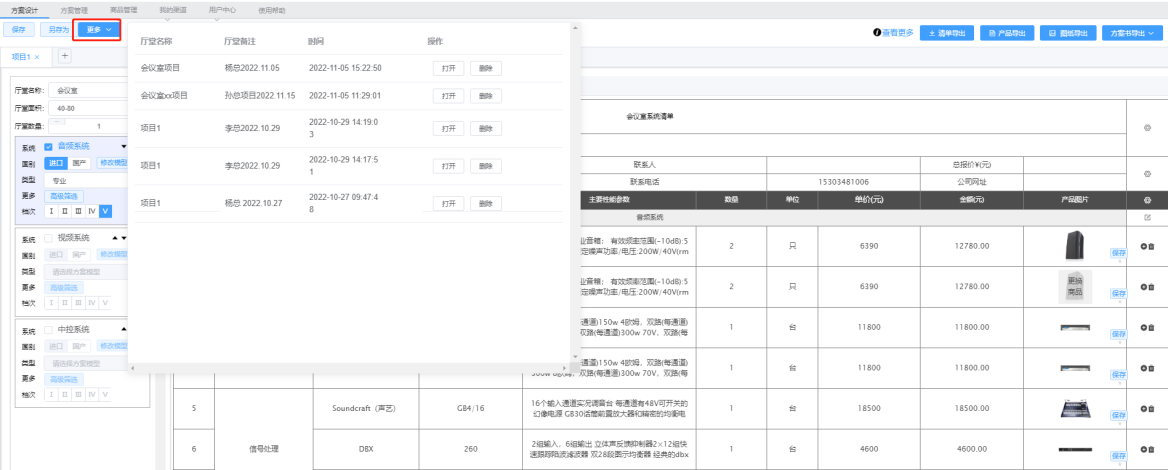The width and height of the screenshot is (1168, 470).
Task: Click 图纸导出 export button
Action: [1068, 34]
